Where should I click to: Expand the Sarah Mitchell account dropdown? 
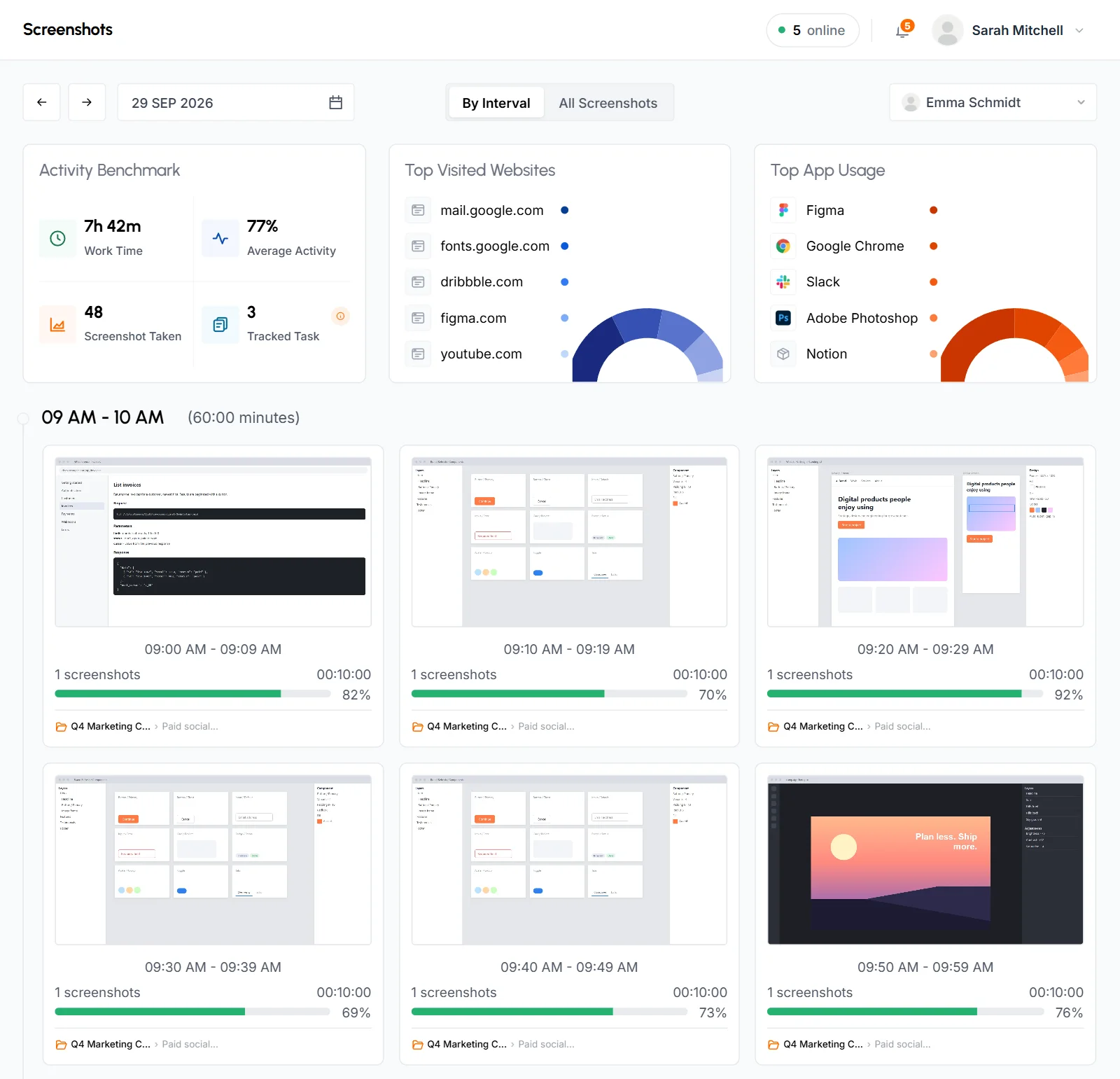(1079, 31)
